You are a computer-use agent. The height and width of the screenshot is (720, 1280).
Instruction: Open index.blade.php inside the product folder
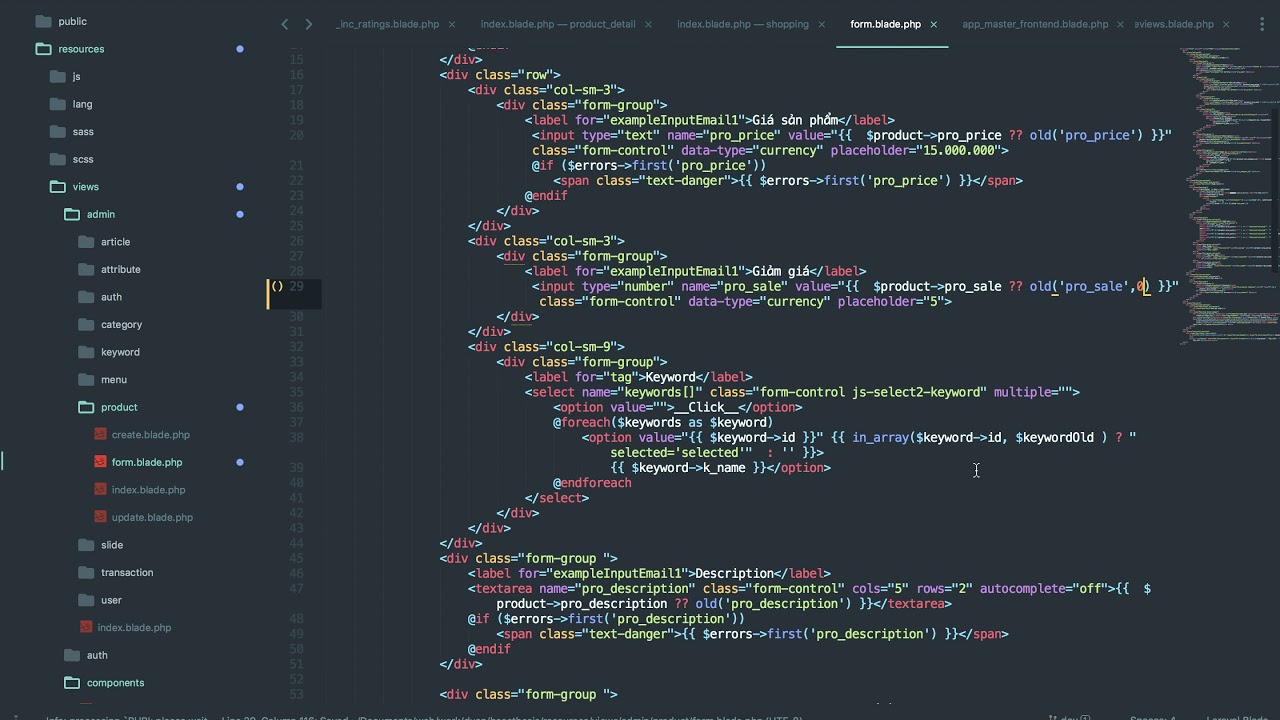click(x=148, y=490)
